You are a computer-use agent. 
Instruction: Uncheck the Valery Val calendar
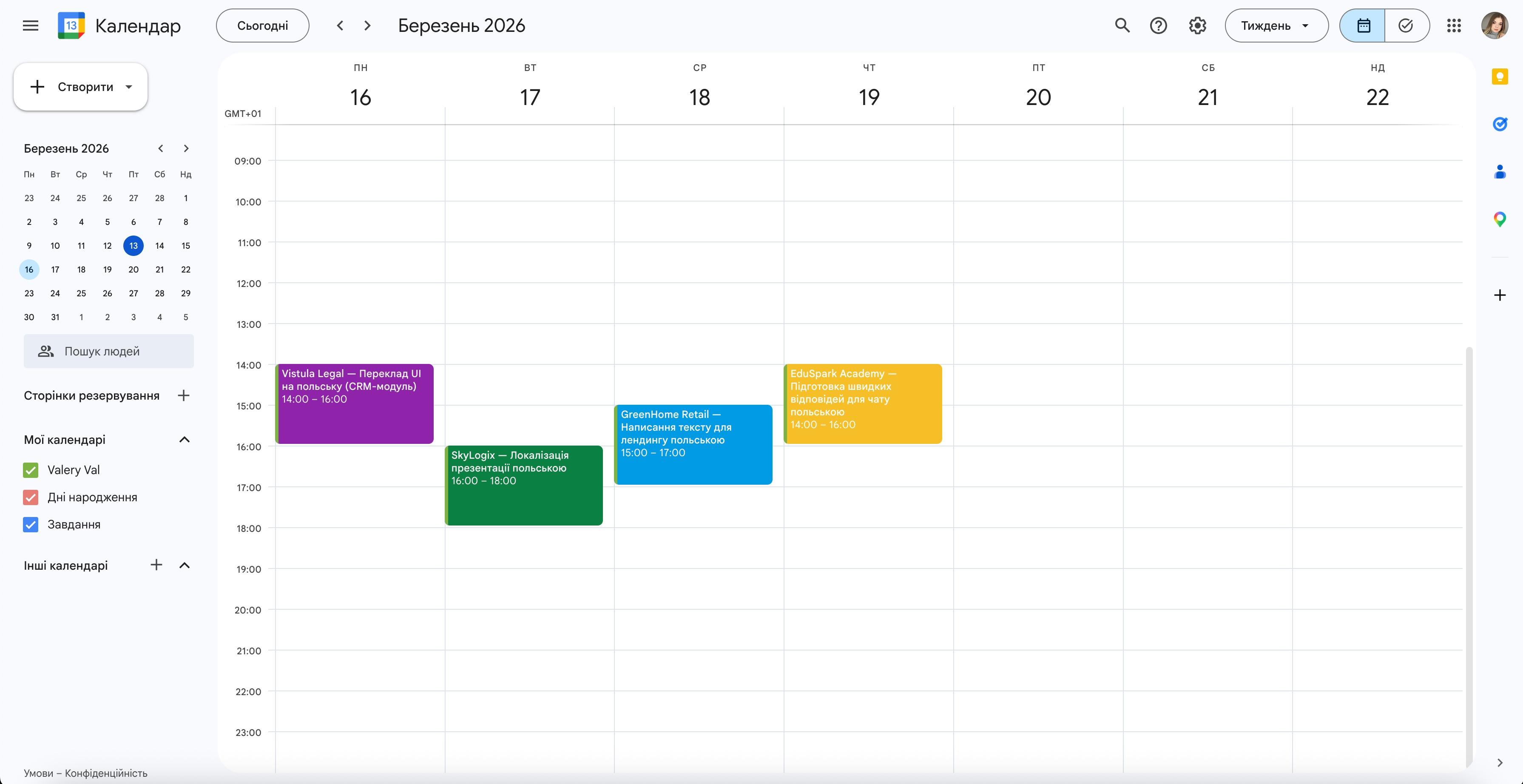pos(30,469)
